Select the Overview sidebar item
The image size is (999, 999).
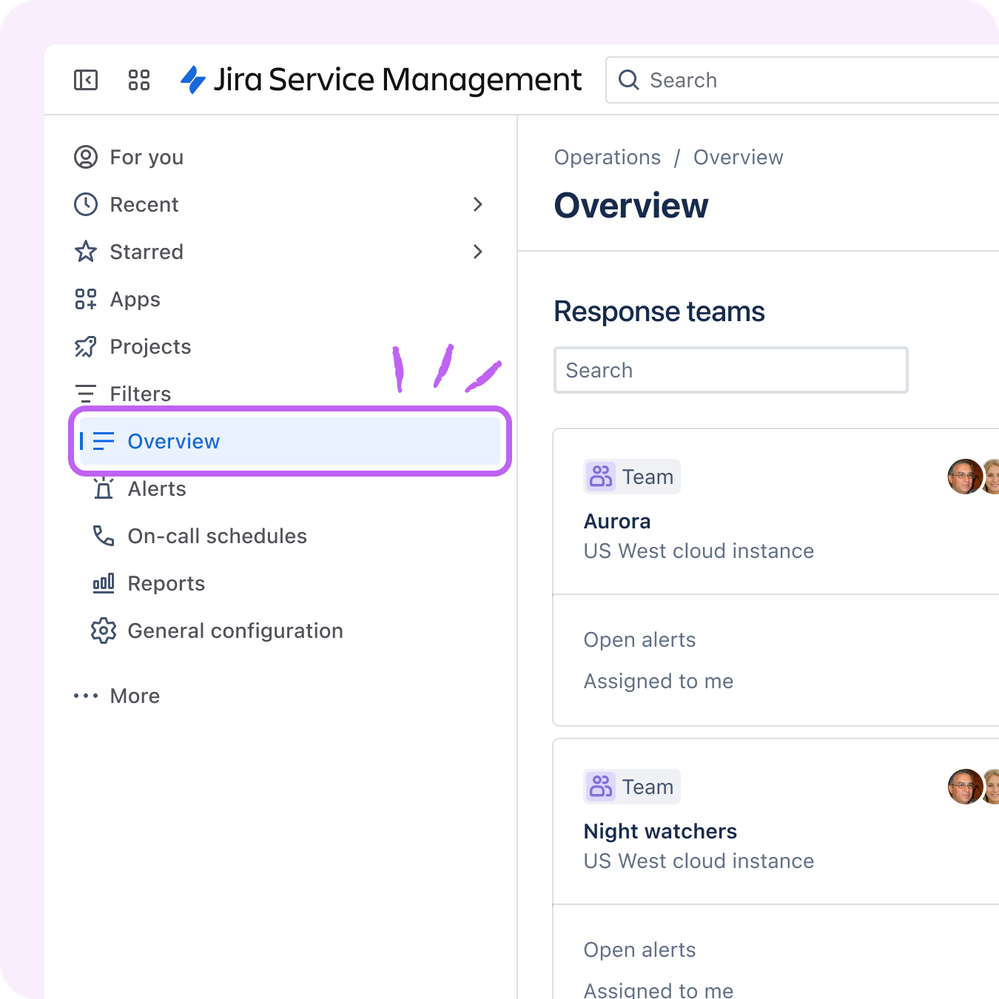(290, 441)
